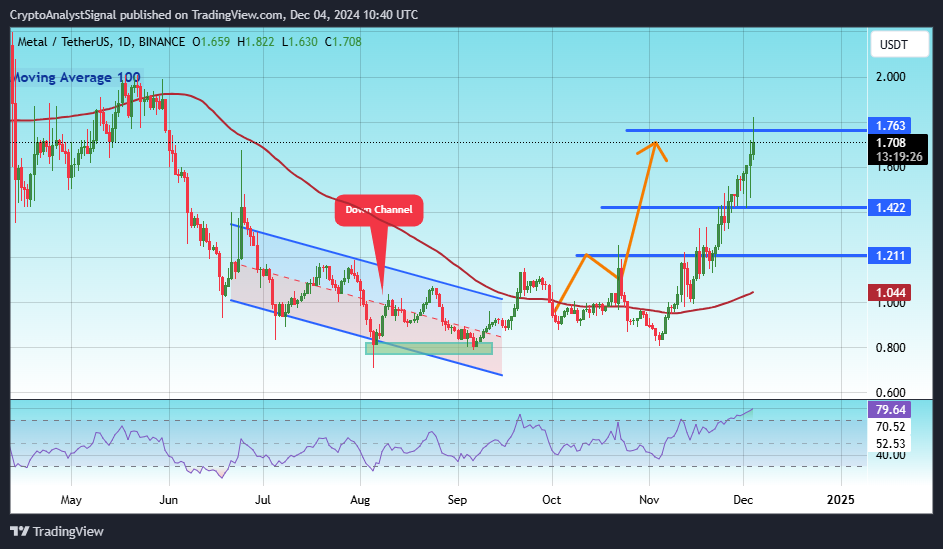Click the Jul label on time axis
943x549 pixels.
[263, 500]
